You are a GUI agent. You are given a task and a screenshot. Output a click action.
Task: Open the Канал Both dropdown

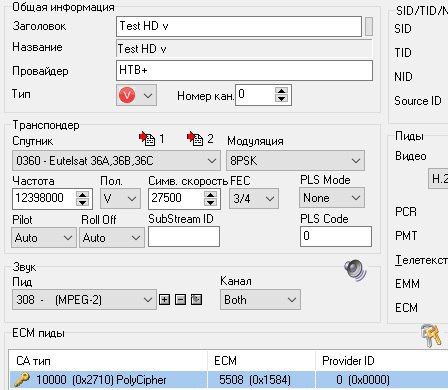tap(260, 300)
